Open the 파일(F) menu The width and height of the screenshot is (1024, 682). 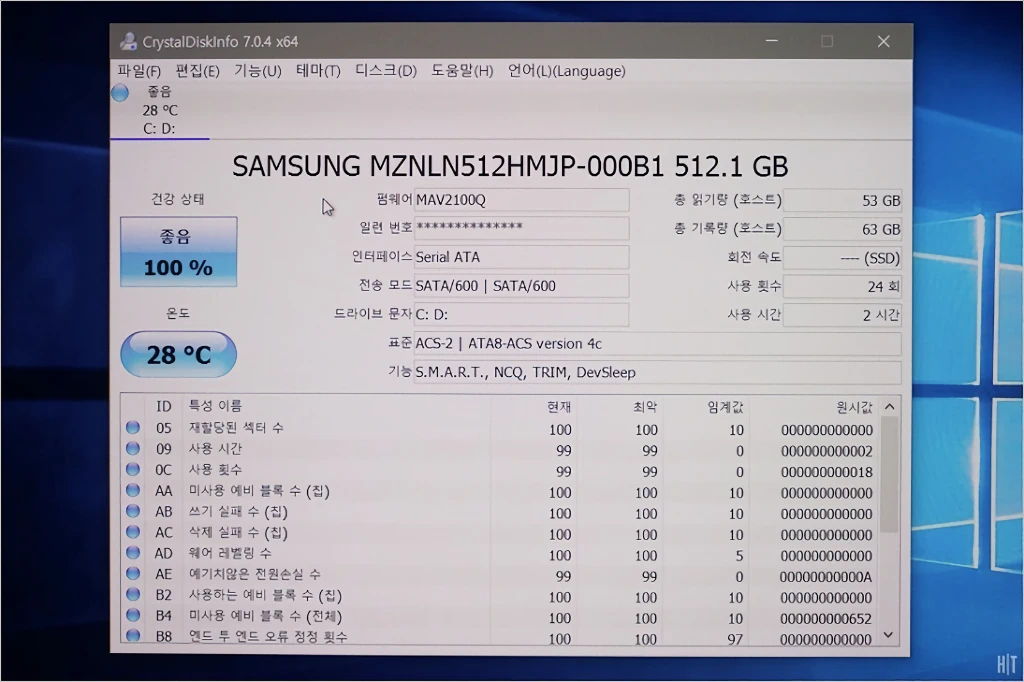coord(139,71)
